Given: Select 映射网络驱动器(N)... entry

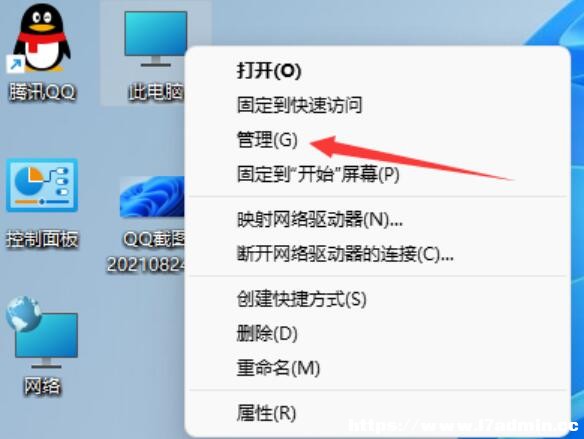Looking at the screenshot, I should [x=320, y=220].
